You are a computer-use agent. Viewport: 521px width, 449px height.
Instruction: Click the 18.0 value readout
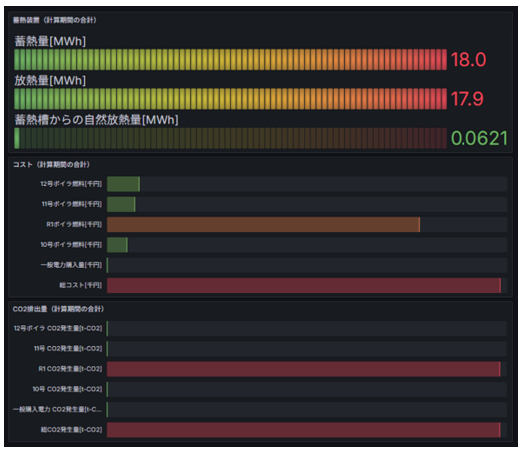click(x=468, y=60)
